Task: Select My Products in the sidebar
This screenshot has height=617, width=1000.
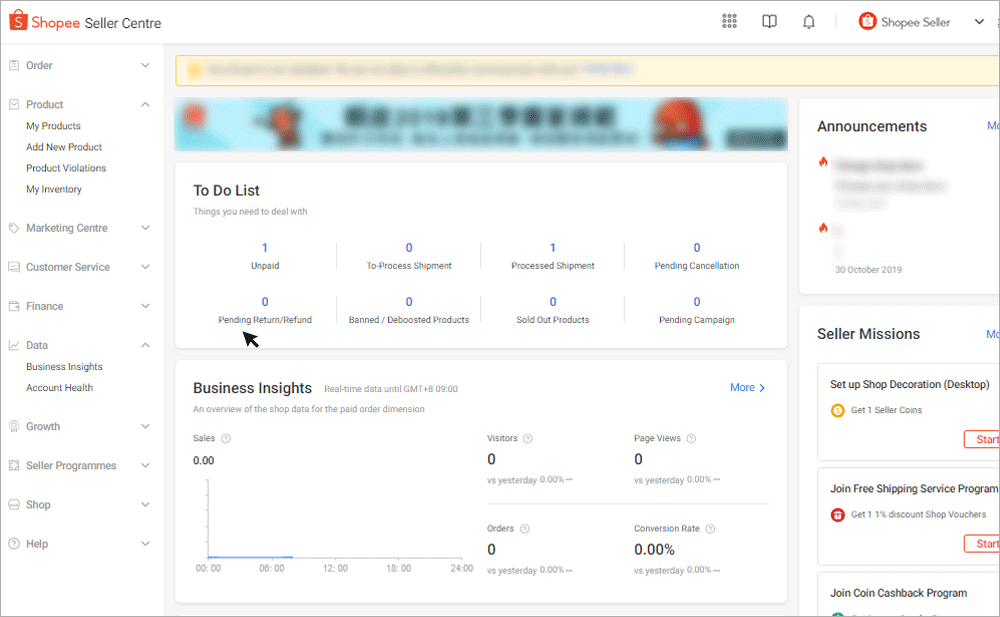Action: pyautogui.click(x=52, y=125)
